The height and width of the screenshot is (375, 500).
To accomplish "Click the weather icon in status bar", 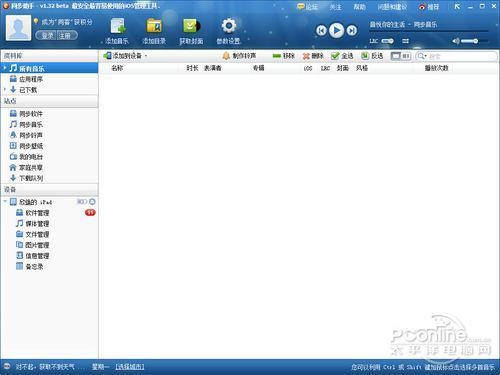I will click(6, 366).
